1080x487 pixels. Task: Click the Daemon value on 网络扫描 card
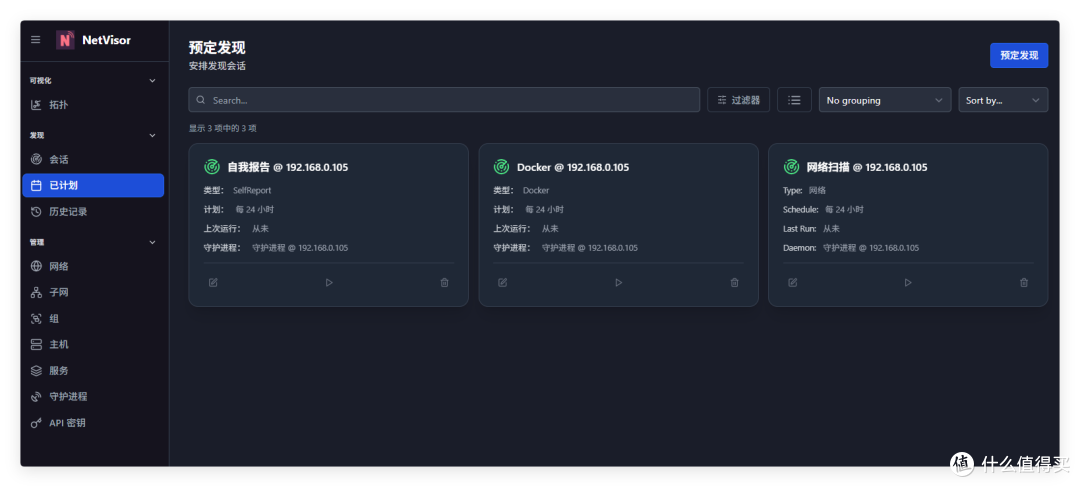pos(871,248)
